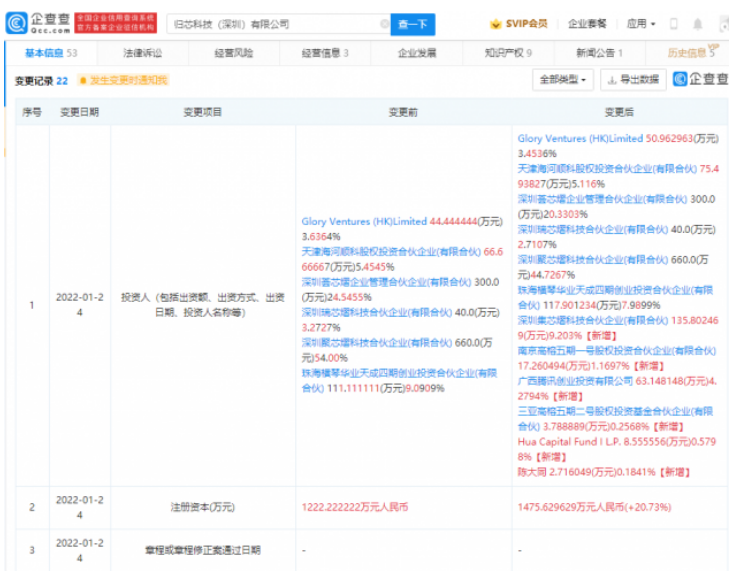
Task: Click the 2022-01-24 date in row 3
Action: 80,550
